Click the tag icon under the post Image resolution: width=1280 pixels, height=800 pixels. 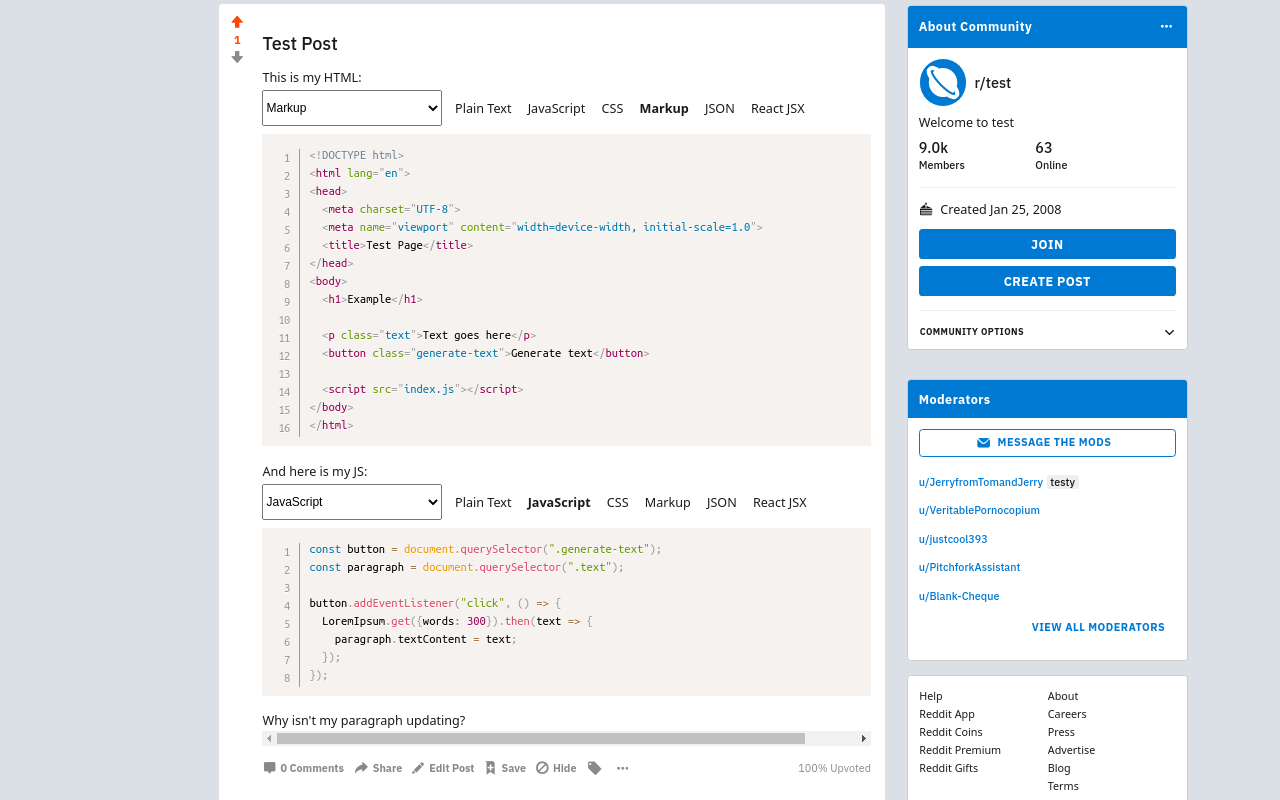(594, 768)
